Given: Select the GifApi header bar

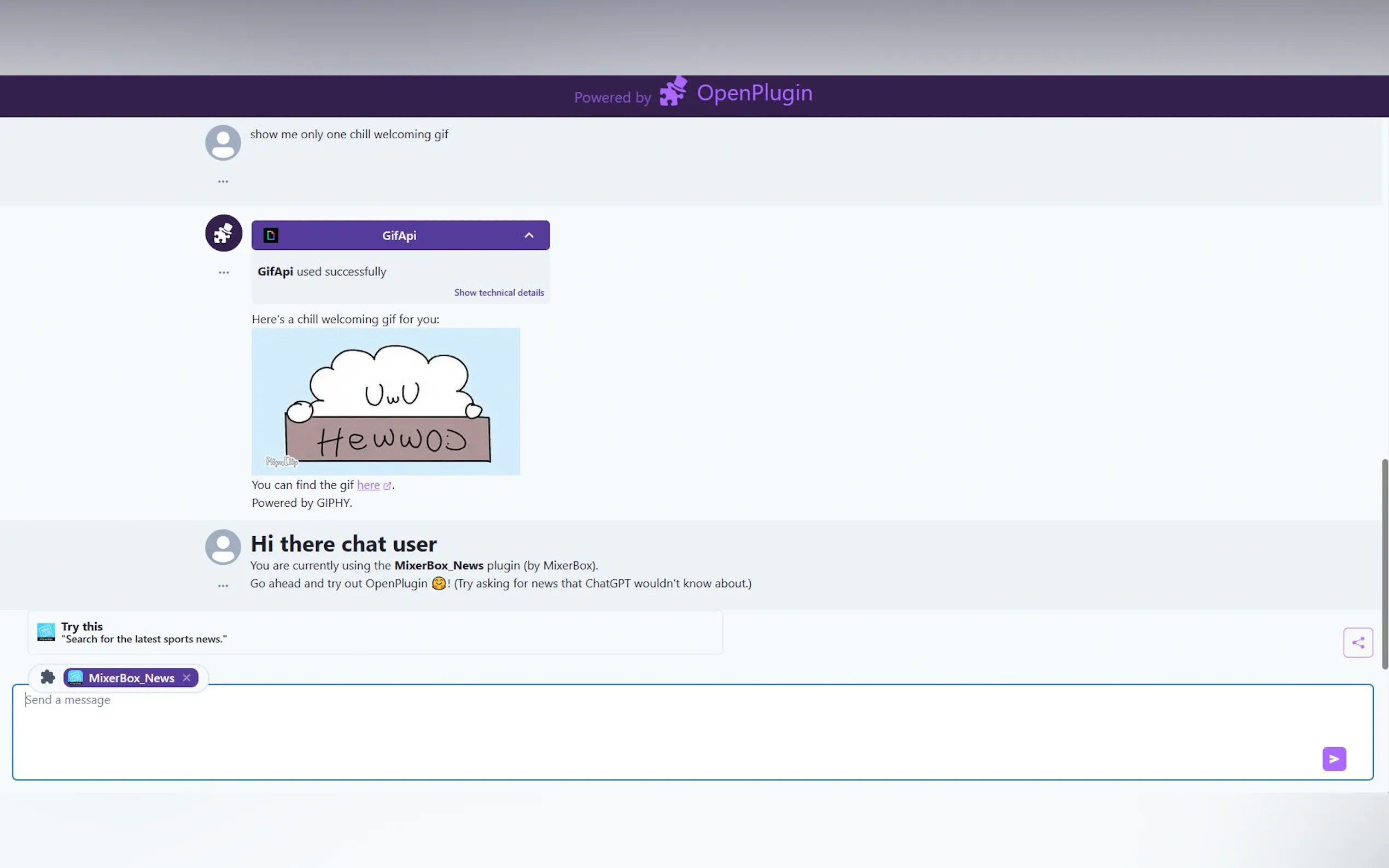Looking at the screenshot, I should (x=400, y=235).
